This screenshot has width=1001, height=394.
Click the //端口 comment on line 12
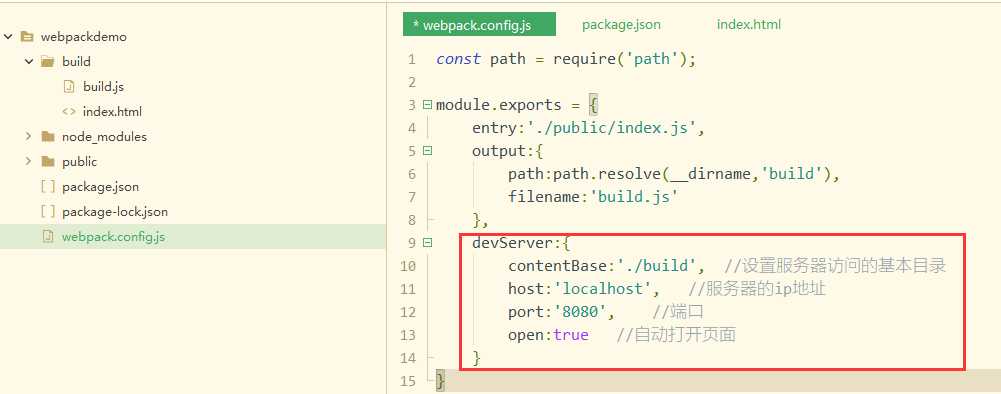click(678, 312)
